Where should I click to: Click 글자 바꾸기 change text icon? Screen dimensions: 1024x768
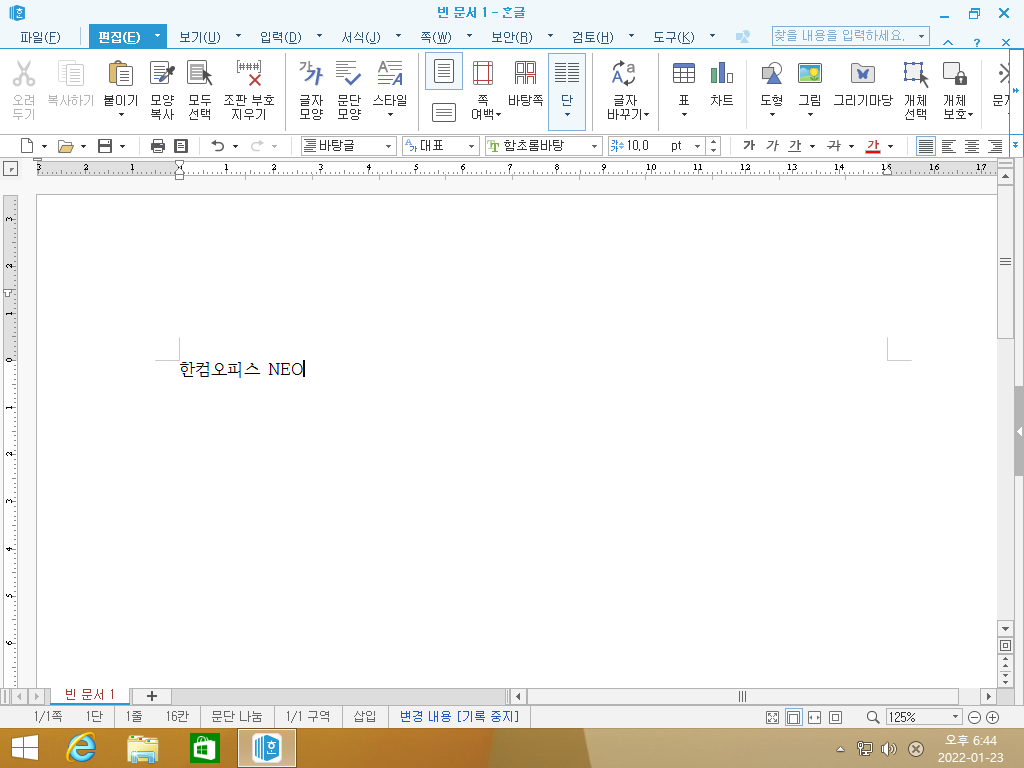click(x=624, y=73)
